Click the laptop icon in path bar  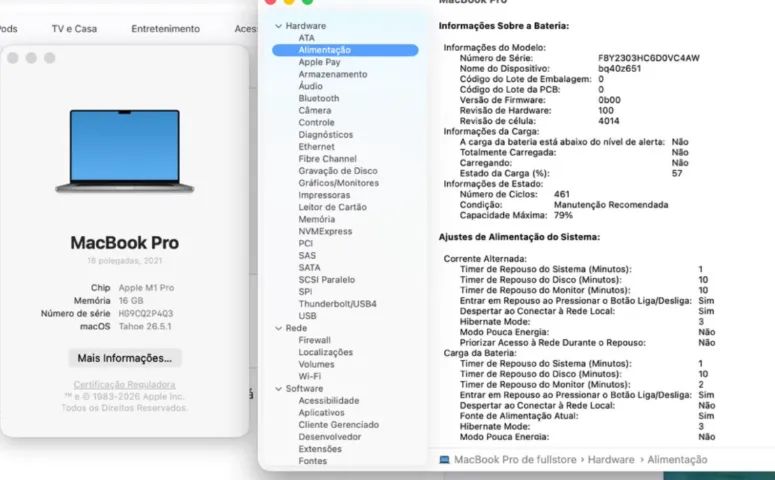coord(444,460)
